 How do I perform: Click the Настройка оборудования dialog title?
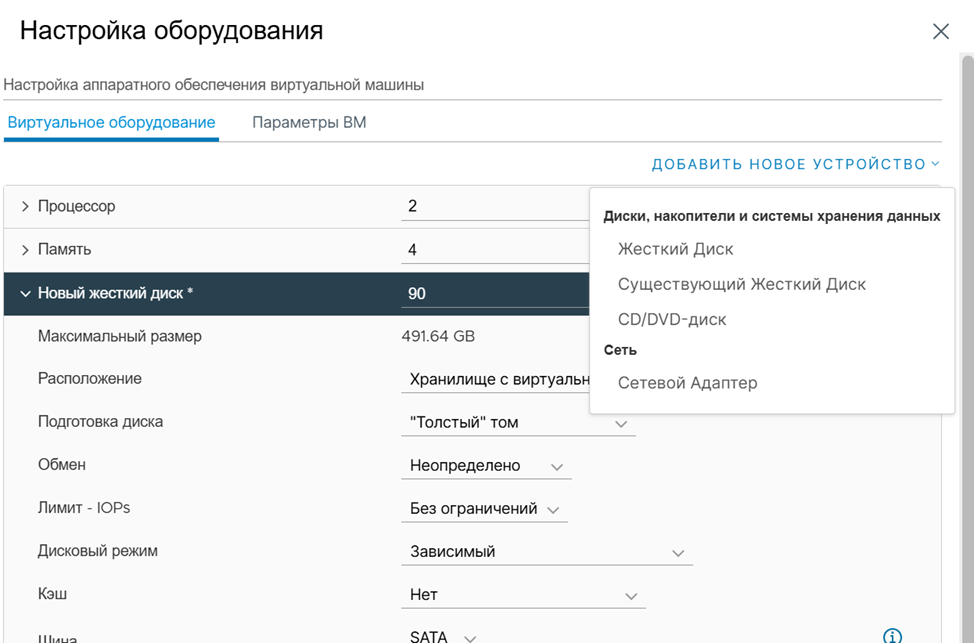pyautogui.click(x=171, y=30)
